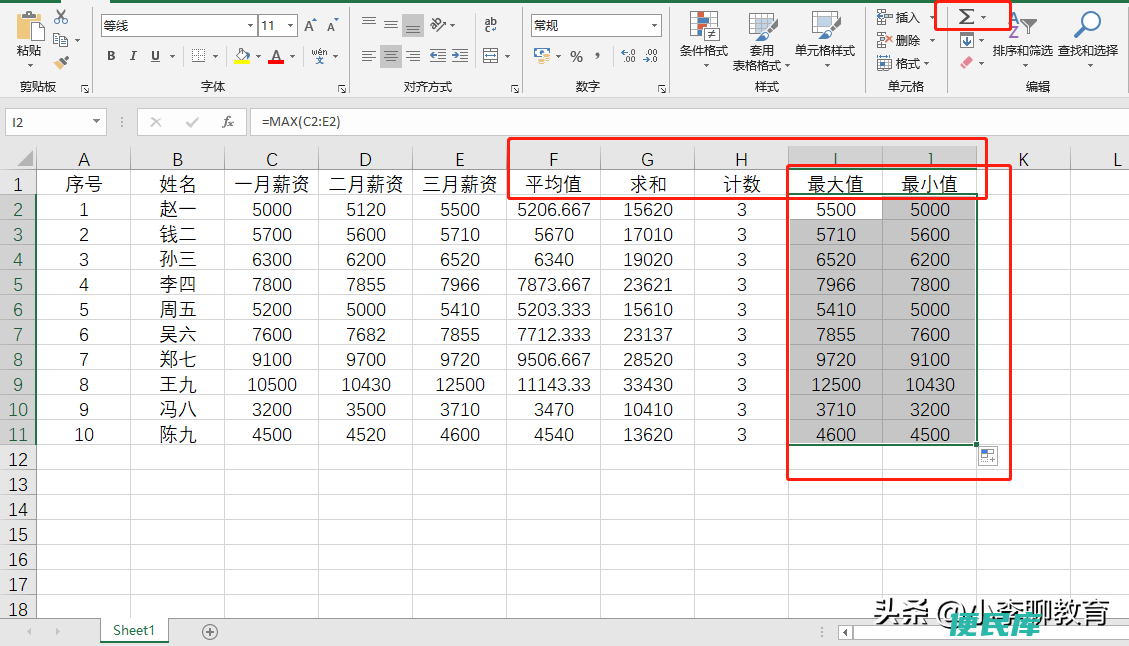Image resolution: width=1129 pixels, height=646 pixels.
Task: Toggle right text alignment
Action: (x=413, y=55)
